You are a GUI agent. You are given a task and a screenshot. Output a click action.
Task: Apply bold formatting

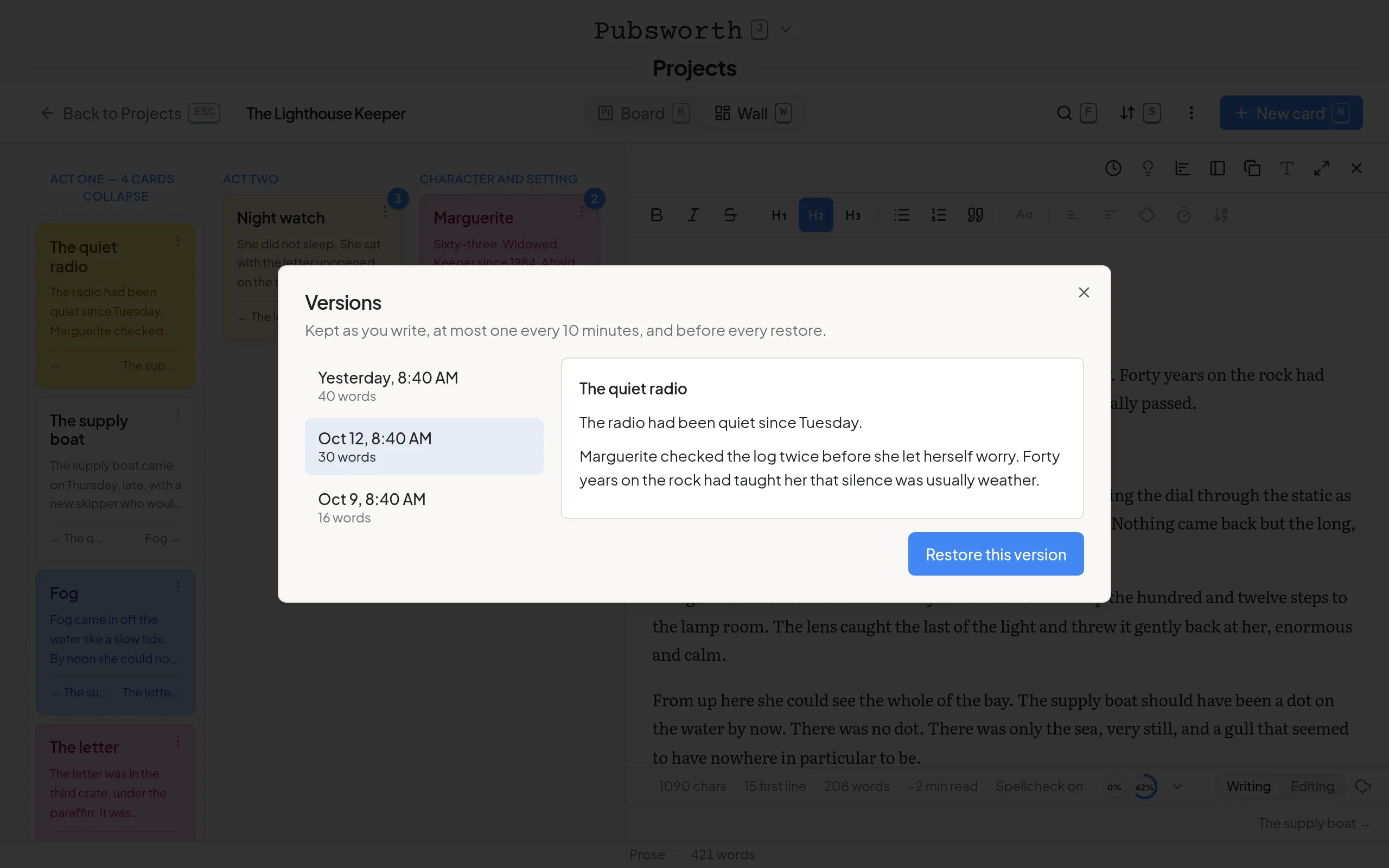point(656,215)
